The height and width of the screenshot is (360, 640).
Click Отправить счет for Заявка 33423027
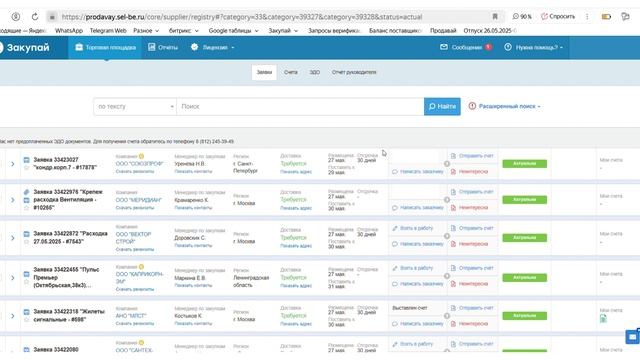tap(472, 156)
